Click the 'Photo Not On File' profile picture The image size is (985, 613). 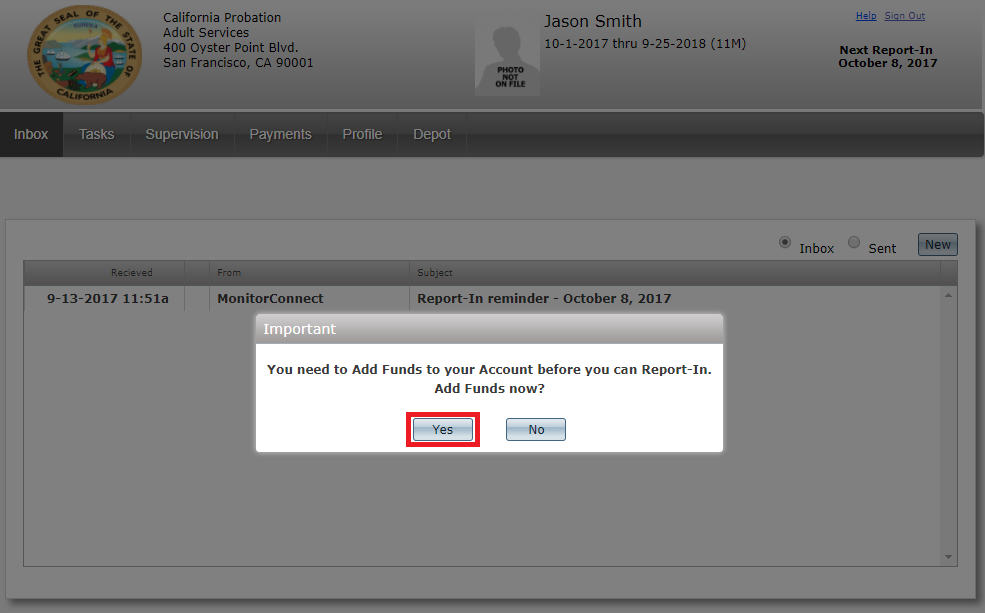tap(508, 60)
